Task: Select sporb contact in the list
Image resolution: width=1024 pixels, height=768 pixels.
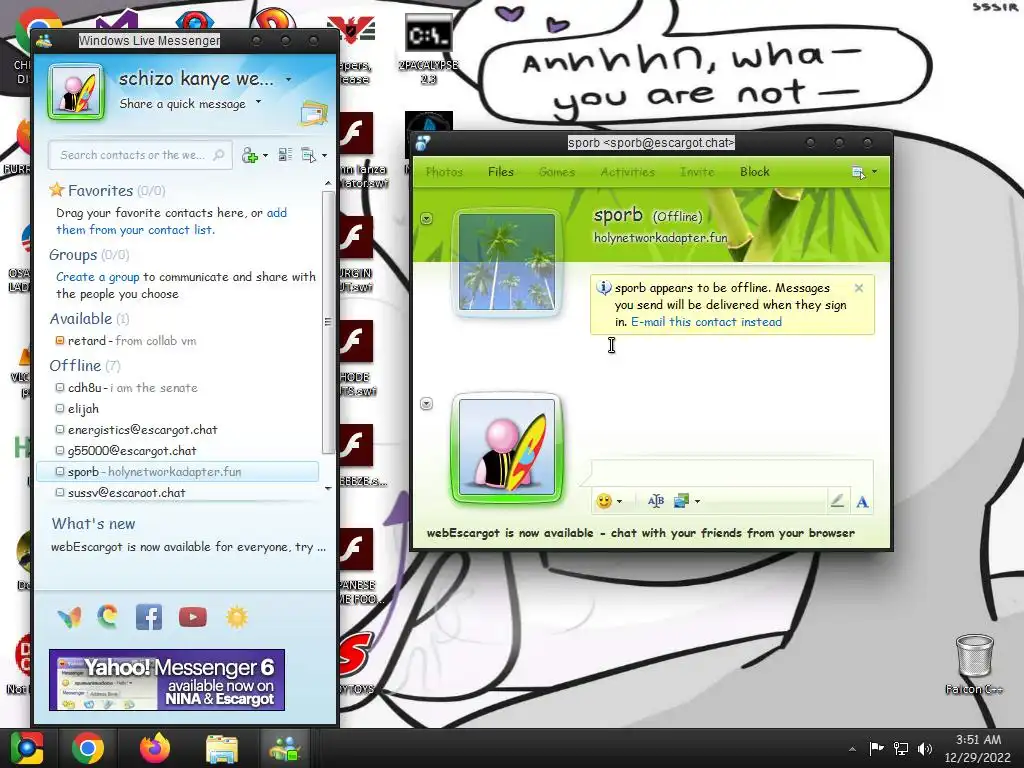Action: [x=178, y=472]
